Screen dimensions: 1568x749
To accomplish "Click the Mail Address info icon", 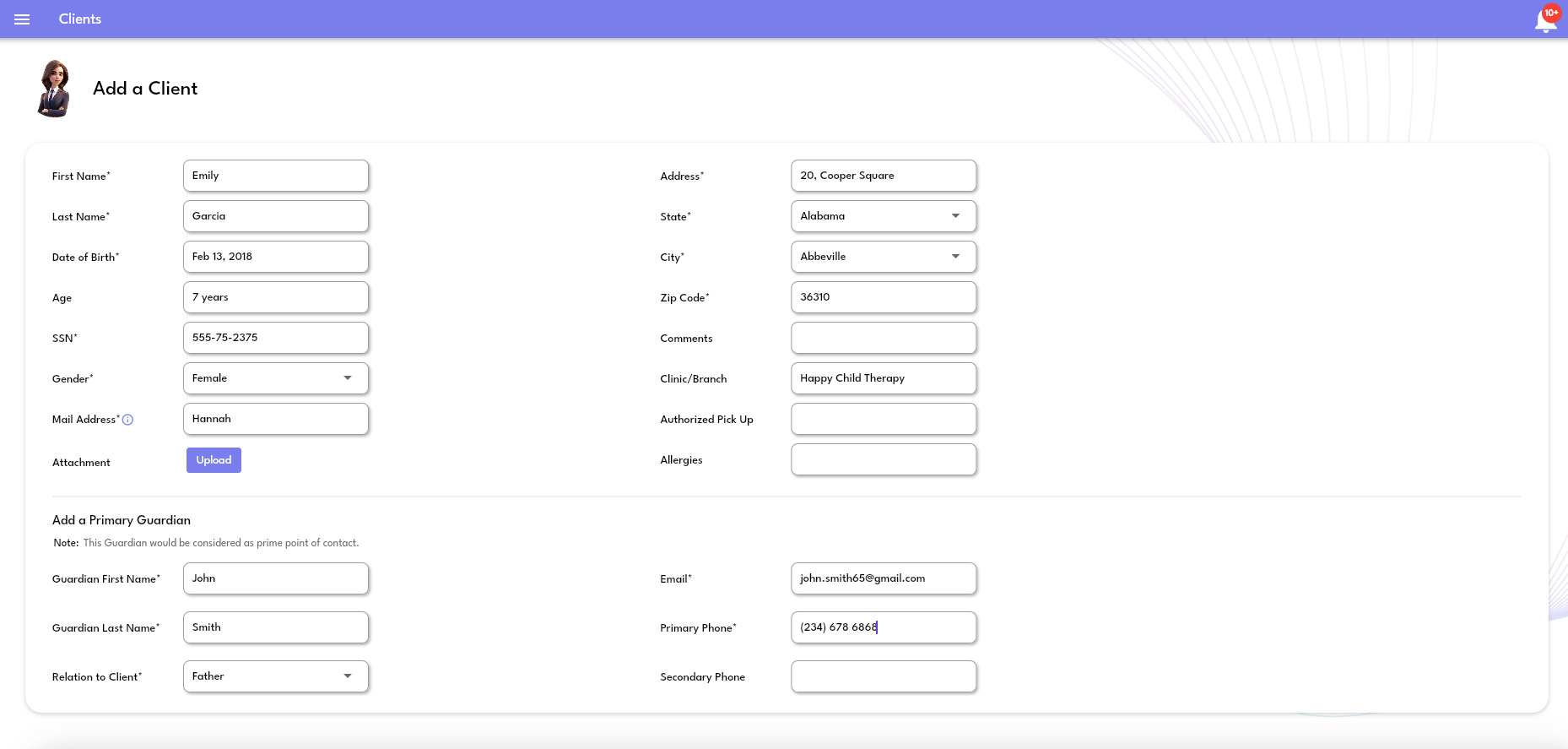I will coord(128,420).
